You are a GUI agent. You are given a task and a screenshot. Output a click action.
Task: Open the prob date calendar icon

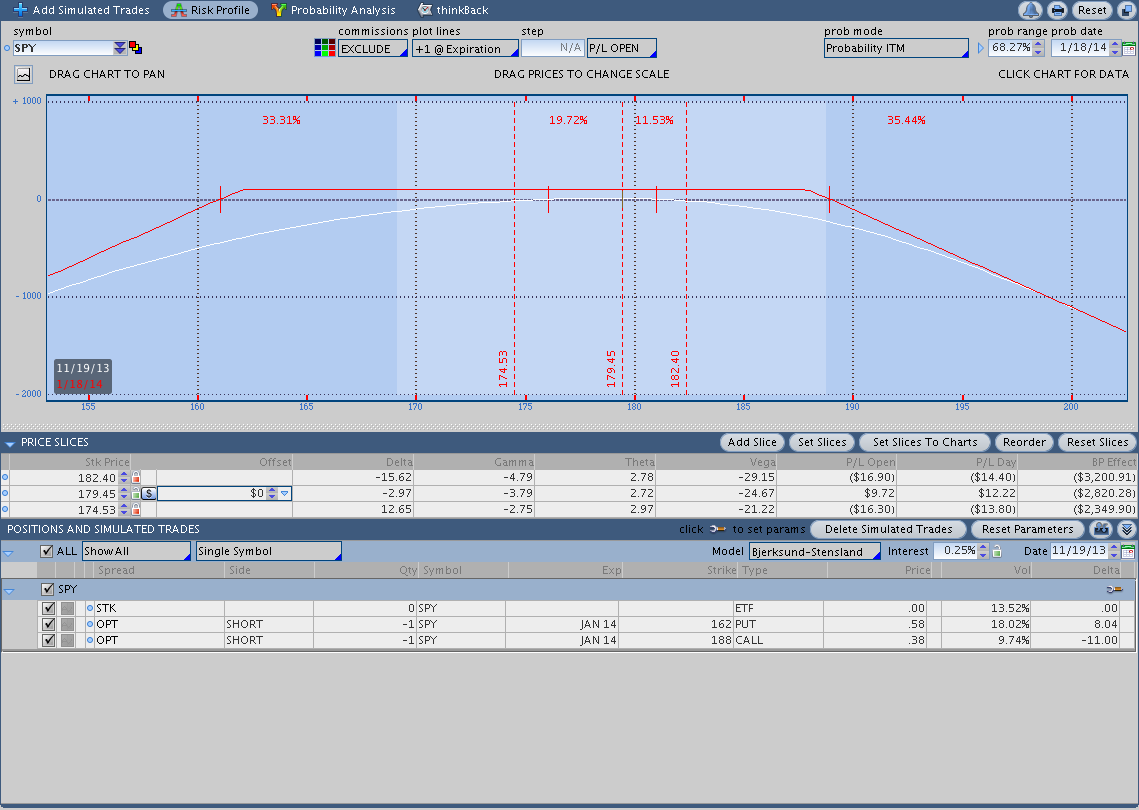tap(1129, 48)
